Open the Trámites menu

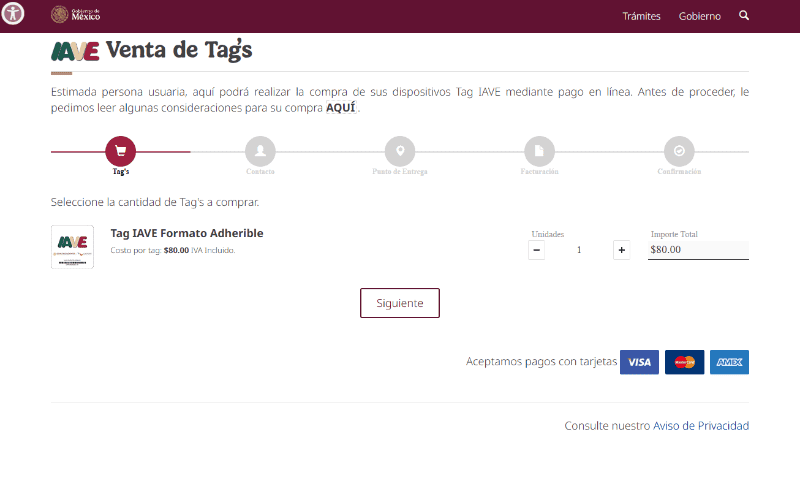coord(641,16)
